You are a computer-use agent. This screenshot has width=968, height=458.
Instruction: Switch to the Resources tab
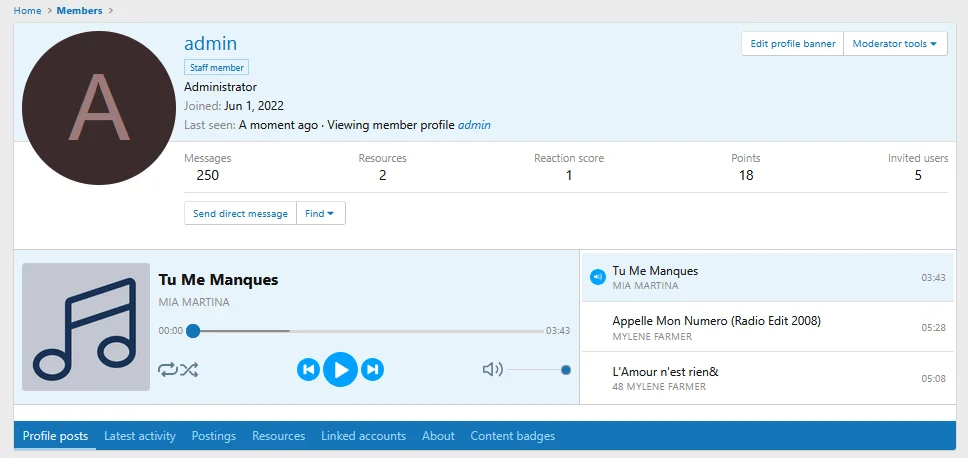(278, 436)
